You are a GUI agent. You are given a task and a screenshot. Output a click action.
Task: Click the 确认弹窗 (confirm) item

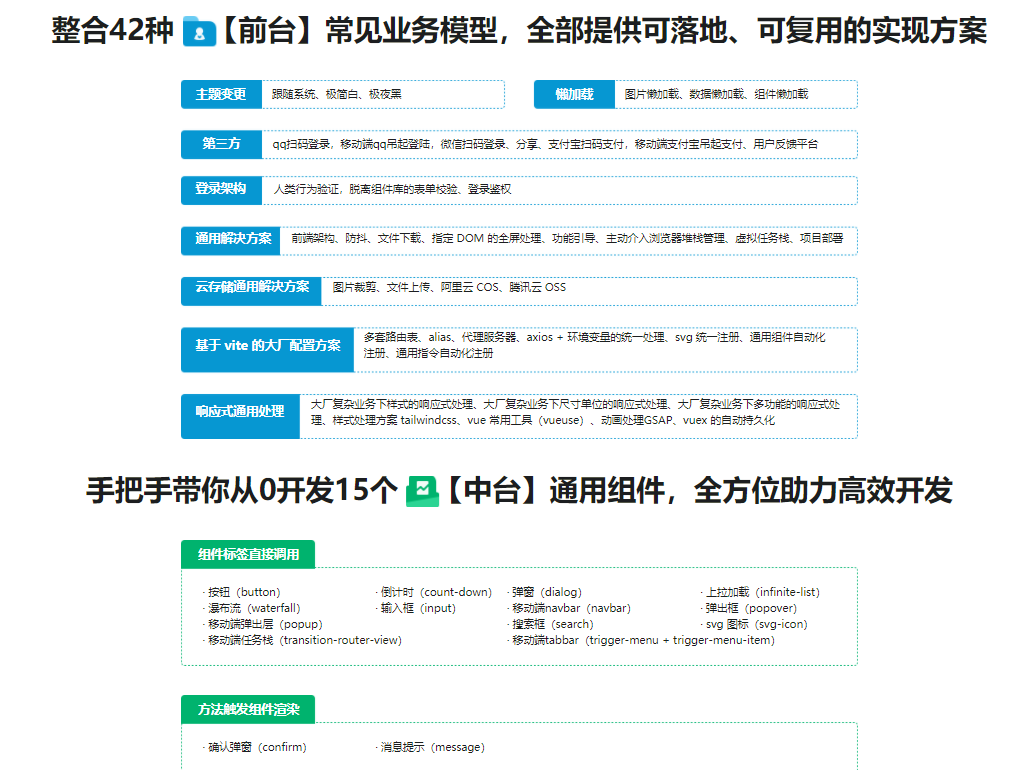point(256,747)
